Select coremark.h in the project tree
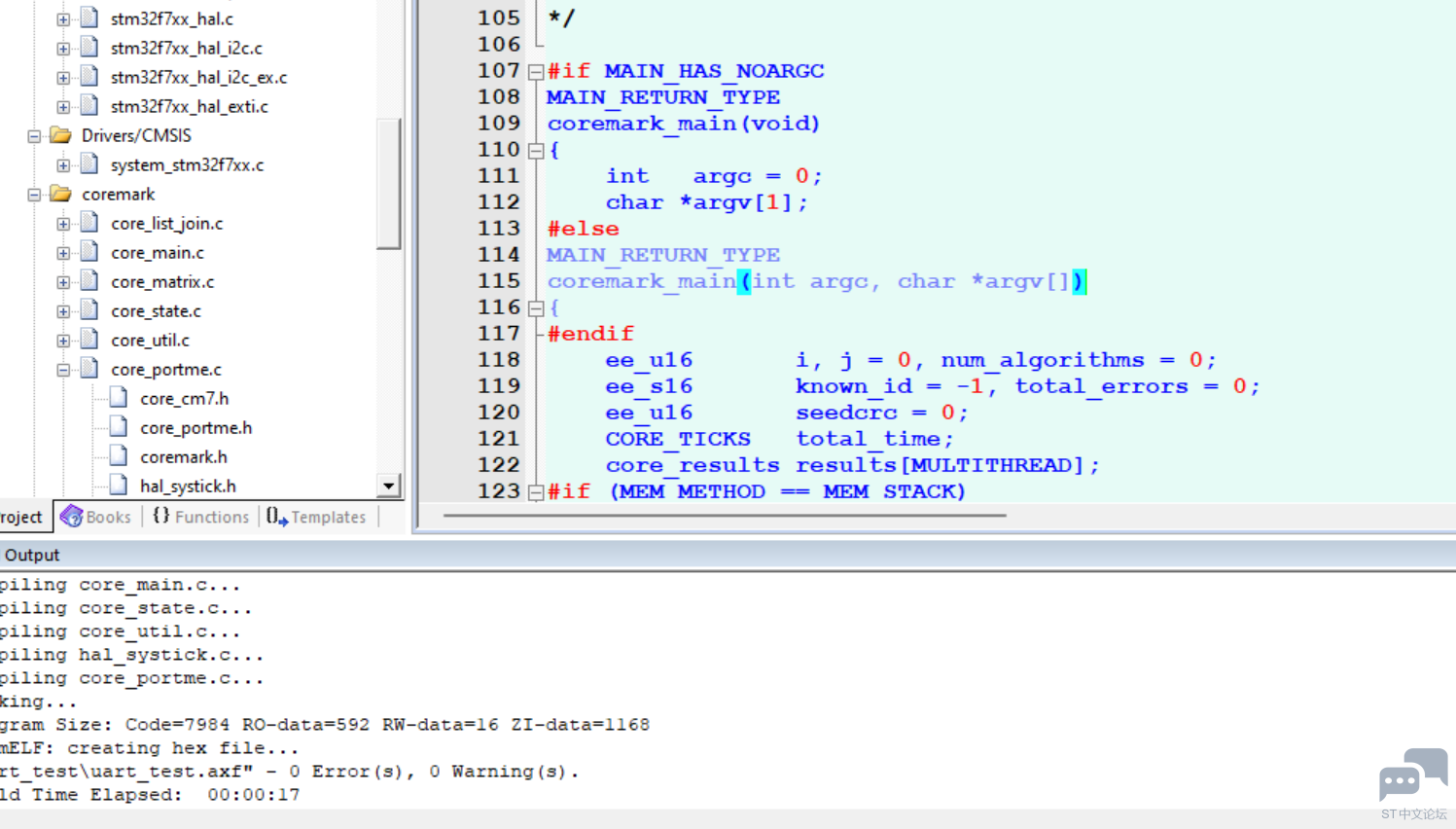 [184, 457]
